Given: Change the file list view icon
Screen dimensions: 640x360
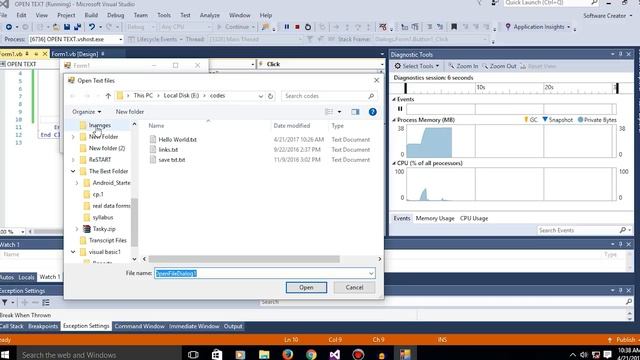Looking at the screenshot, I should click(329, 112).
